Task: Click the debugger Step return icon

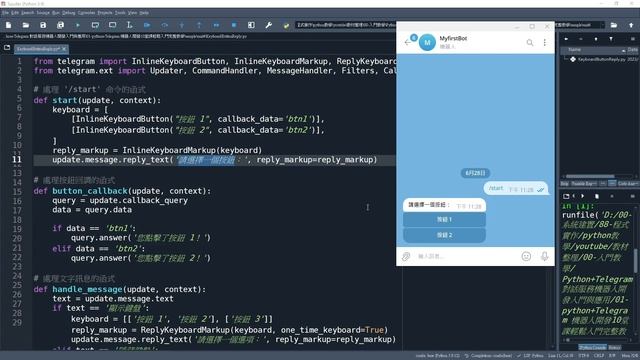Action: point(199,25)
